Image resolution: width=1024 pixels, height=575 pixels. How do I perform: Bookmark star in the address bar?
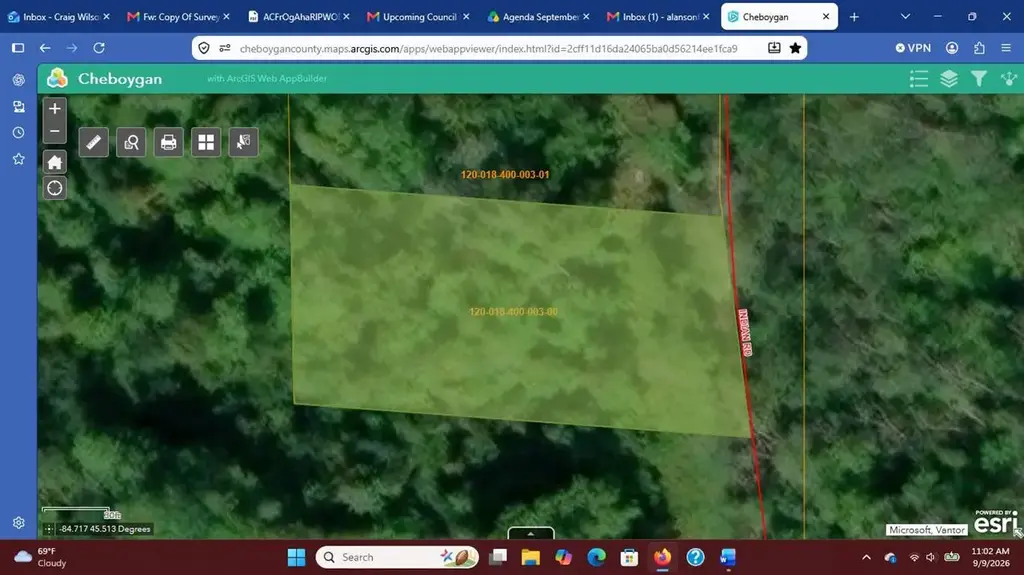[x=795, y=48]
